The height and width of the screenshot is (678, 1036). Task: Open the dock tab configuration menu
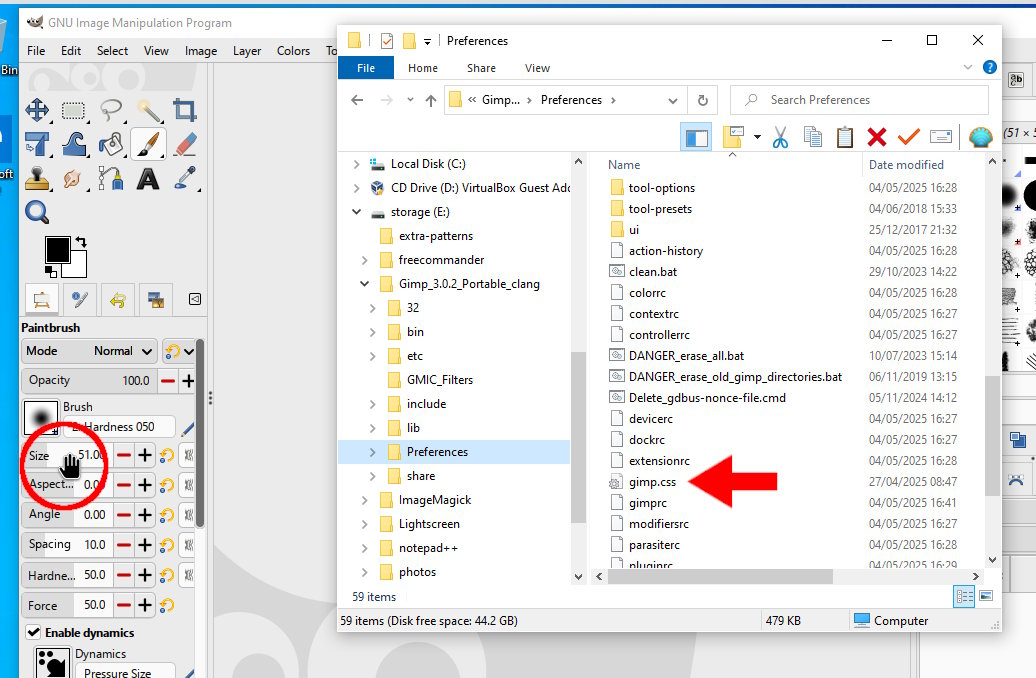pyautogui.click(x=195, y=299)
